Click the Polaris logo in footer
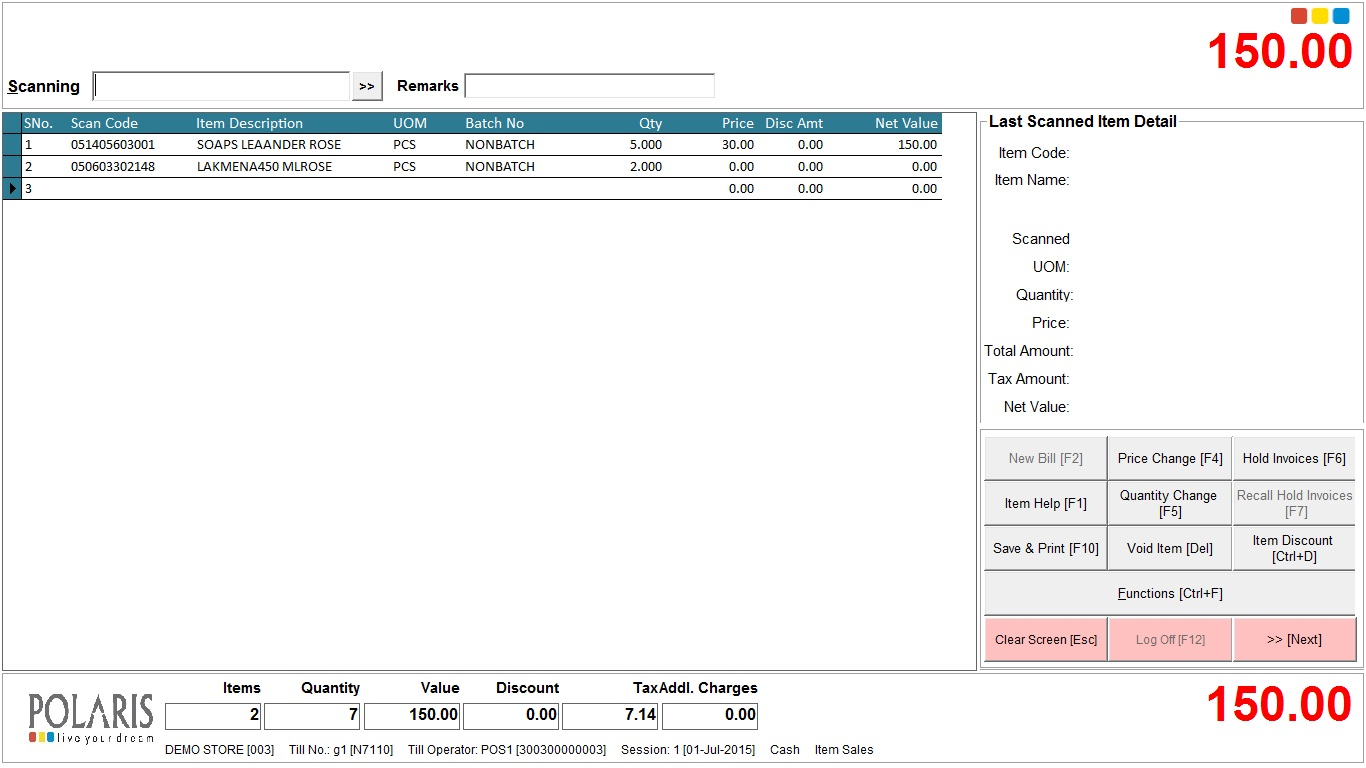 (91, 718)
